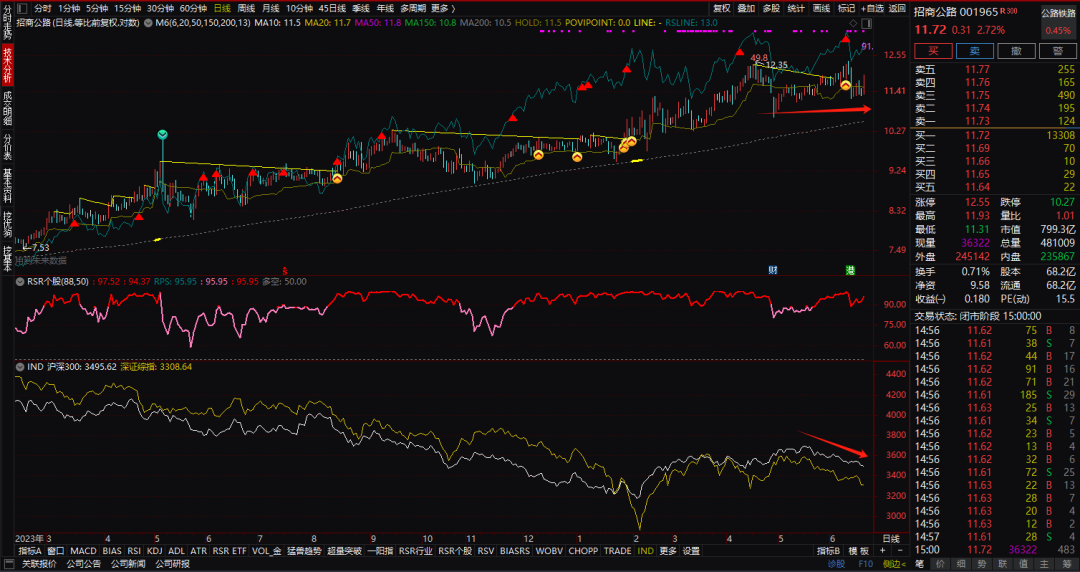Viewport: 1080px width, 572px height.
Task: Open 技术分析 sidebar tab
Action: (8, 65)
